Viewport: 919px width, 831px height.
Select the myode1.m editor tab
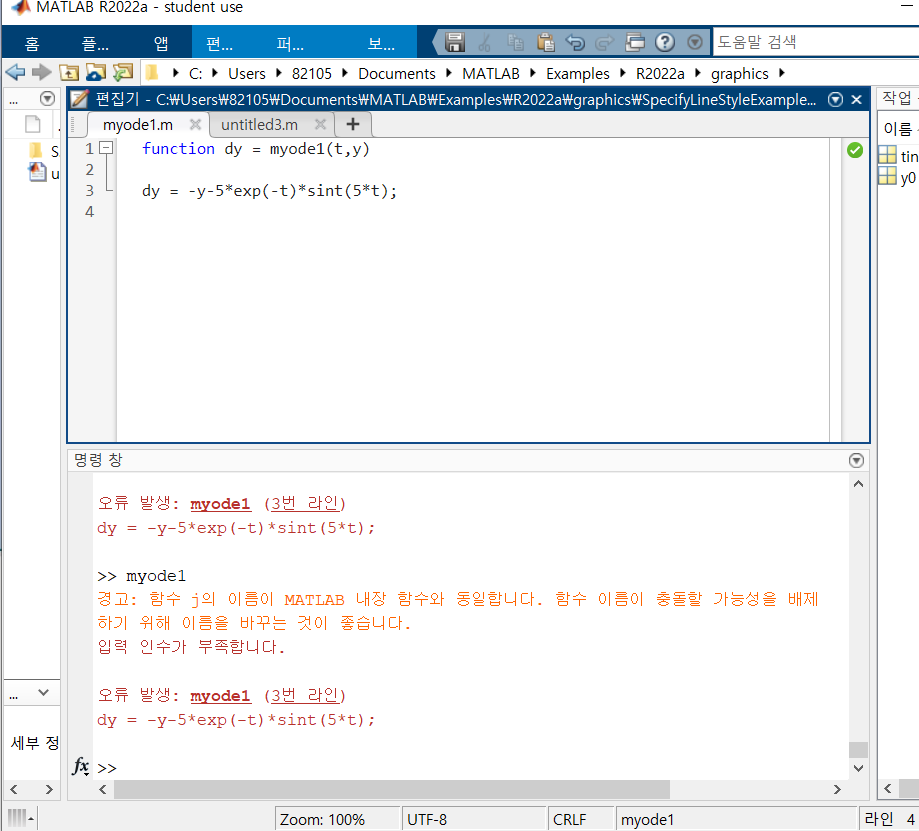138,125
